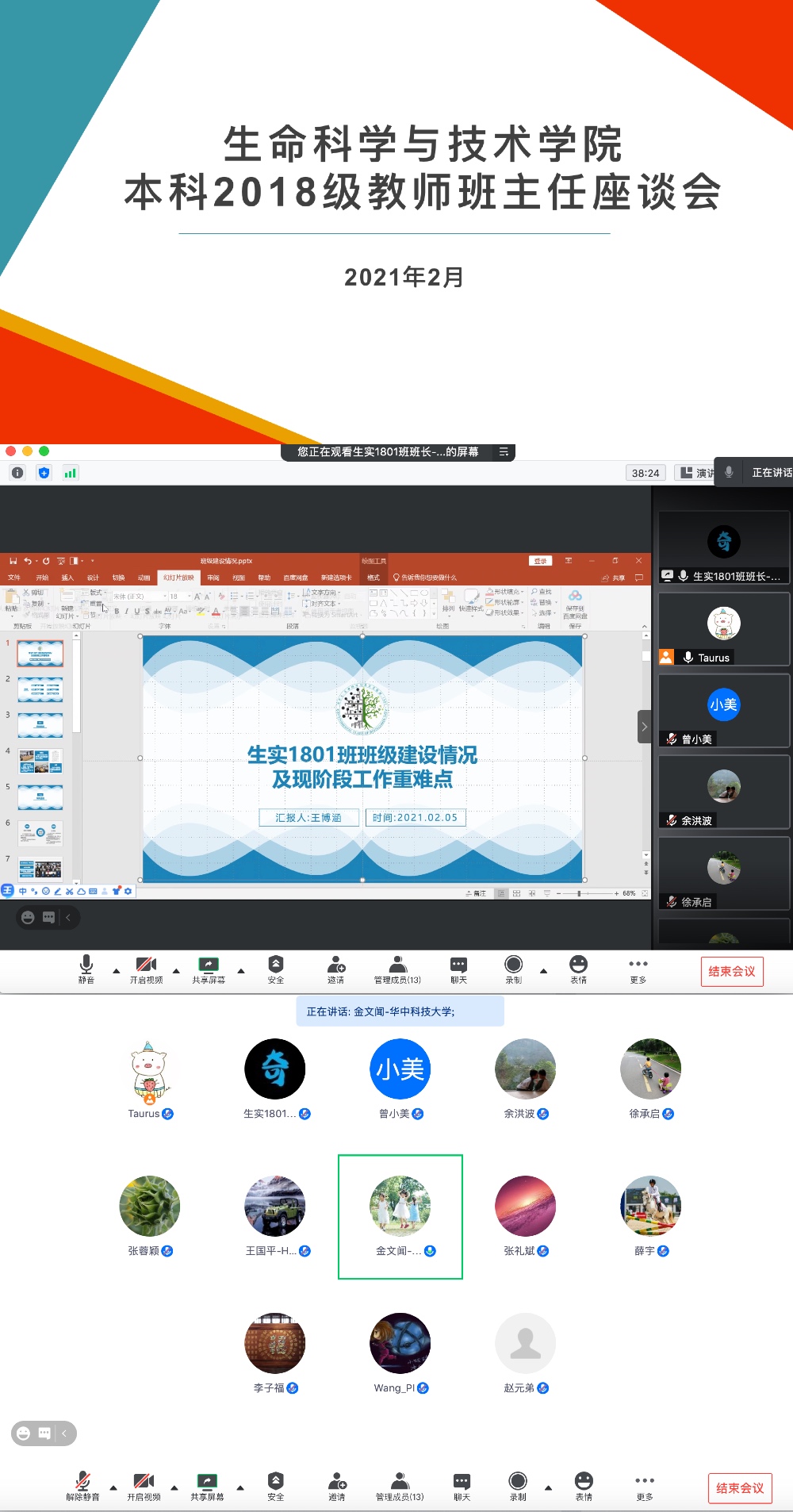Expand audio options arrow beside 静音
793x1512 pixels.
pos(117,971)
